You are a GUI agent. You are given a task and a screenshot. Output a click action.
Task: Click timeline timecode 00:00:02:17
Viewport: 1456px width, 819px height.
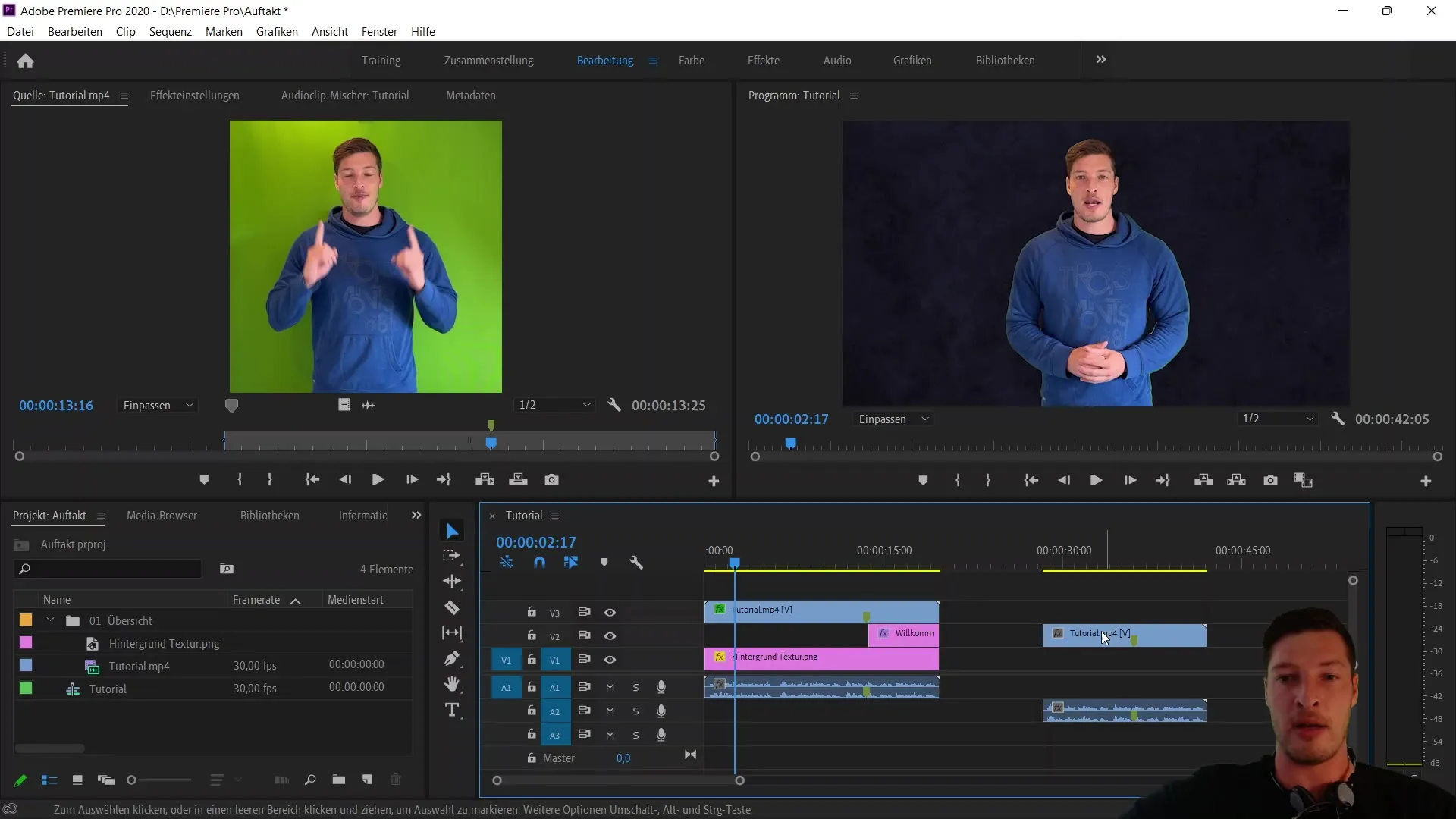coord(536,542)
